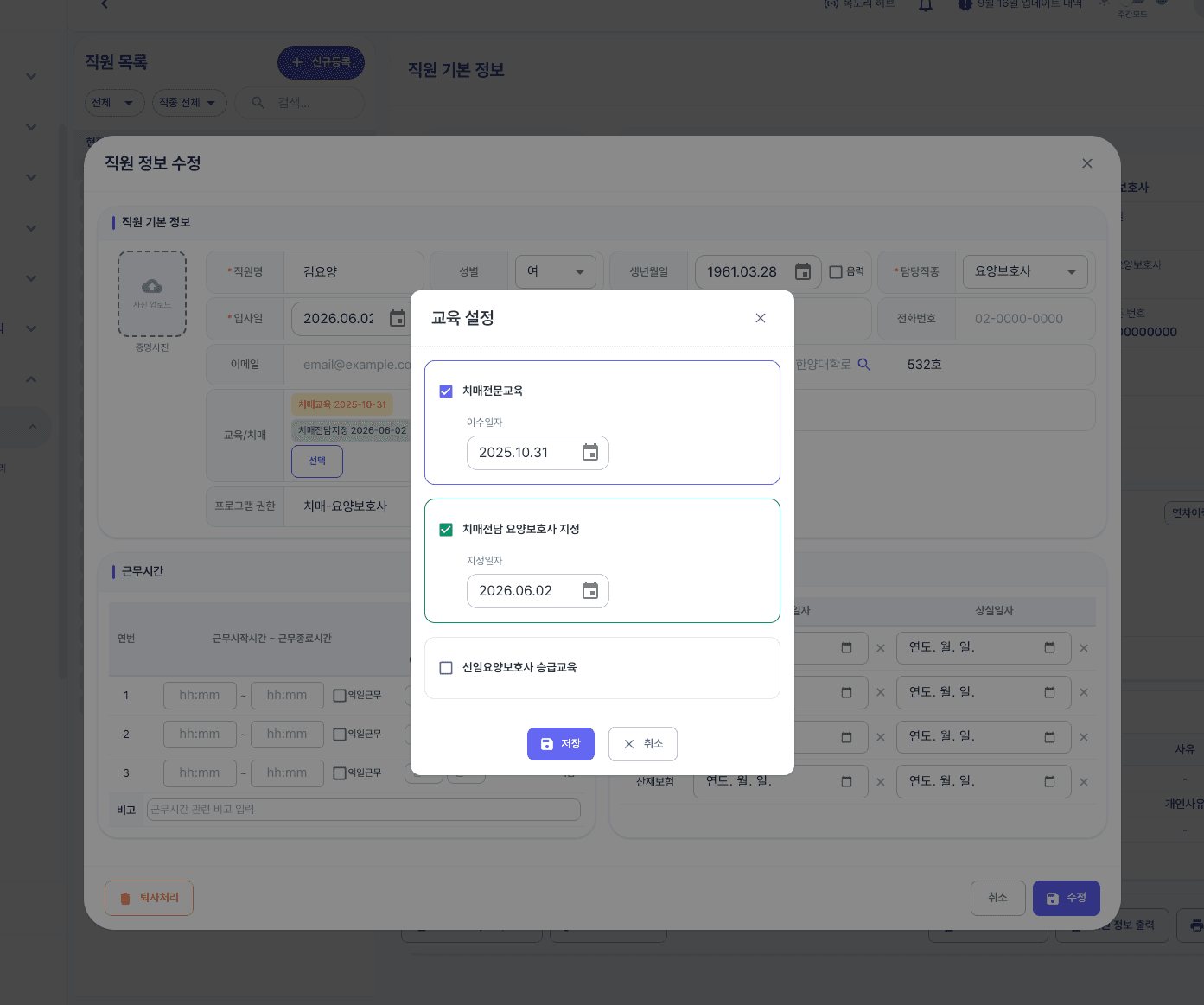This screenshot has height=1005, width=1204.
Task: Click the notification bell icon
Action: 926,5
